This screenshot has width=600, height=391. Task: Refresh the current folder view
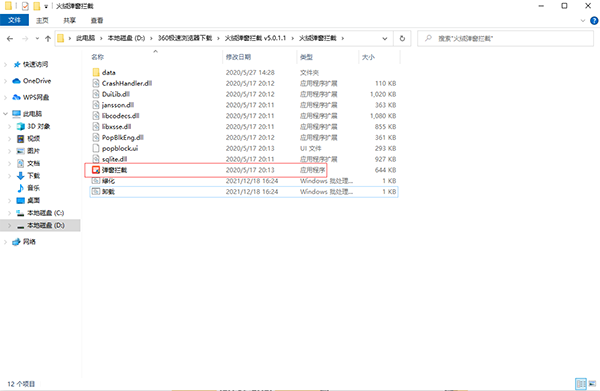click(402, 38)
